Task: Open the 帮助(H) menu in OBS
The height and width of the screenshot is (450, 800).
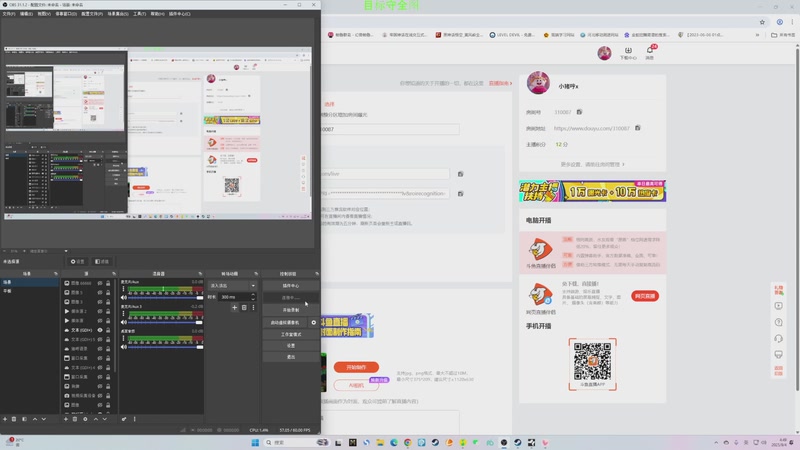Action: [157, 14]
